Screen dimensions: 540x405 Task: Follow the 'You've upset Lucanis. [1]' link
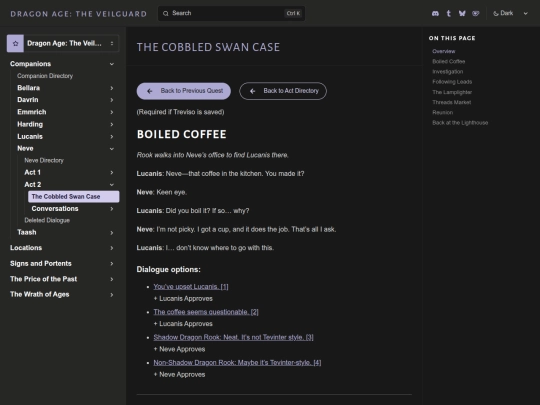[191, 287]
